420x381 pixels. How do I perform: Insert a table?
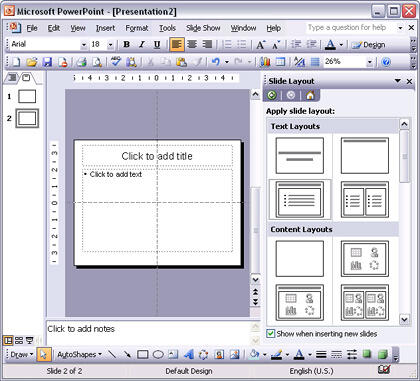tap(281, 62)
